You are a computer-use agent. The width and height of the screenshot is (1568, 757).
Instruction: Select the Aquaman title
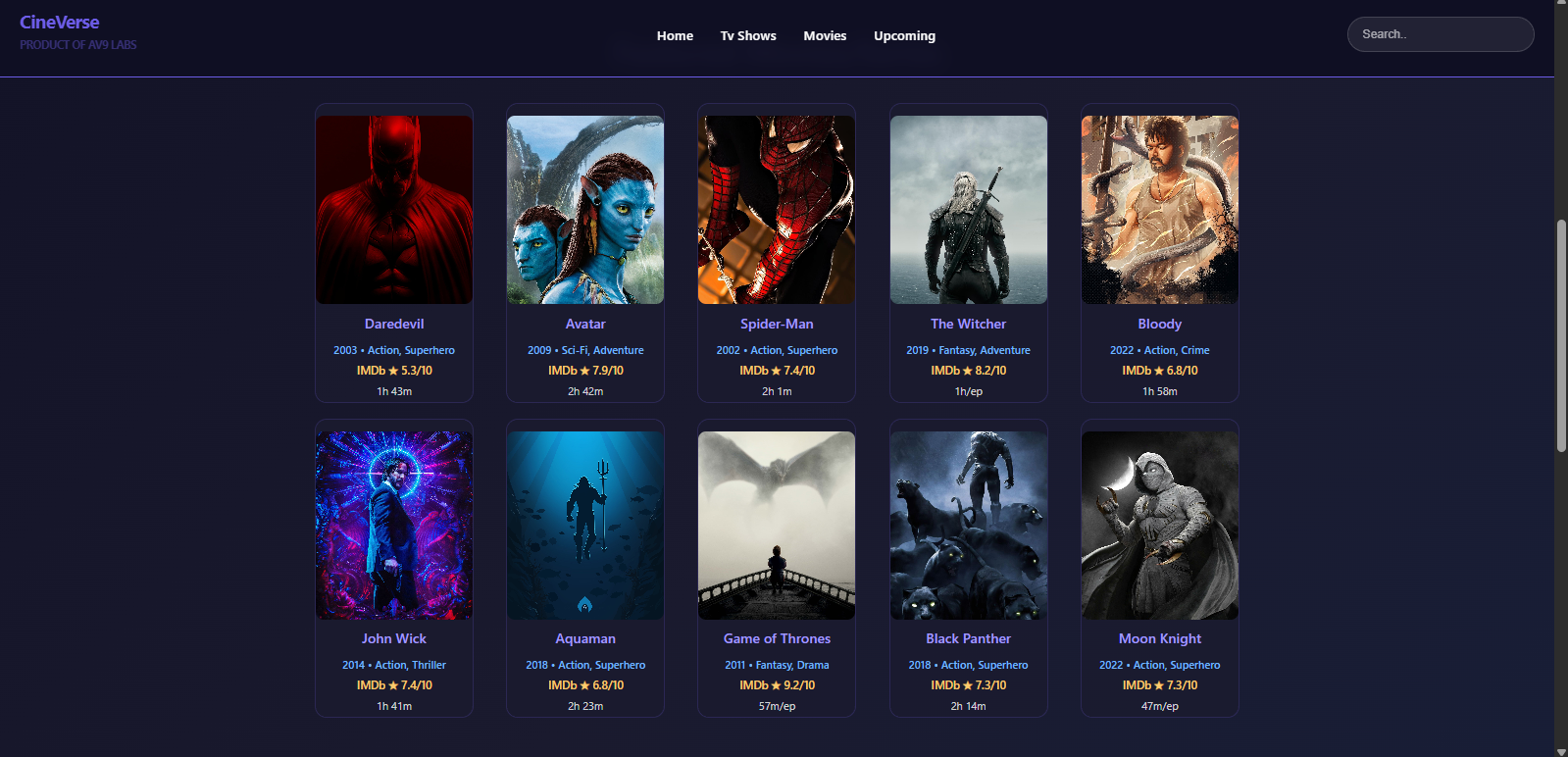(585, 638)
